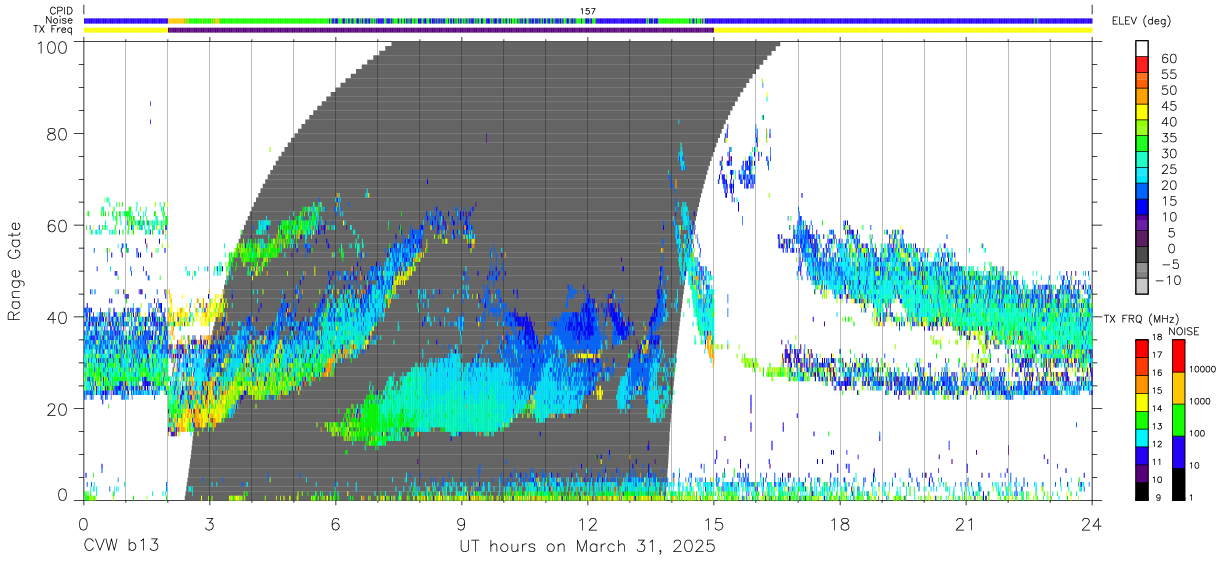
Task: Click the red top swatch of the NOISE colorbar
Action: pos(1181,356)
